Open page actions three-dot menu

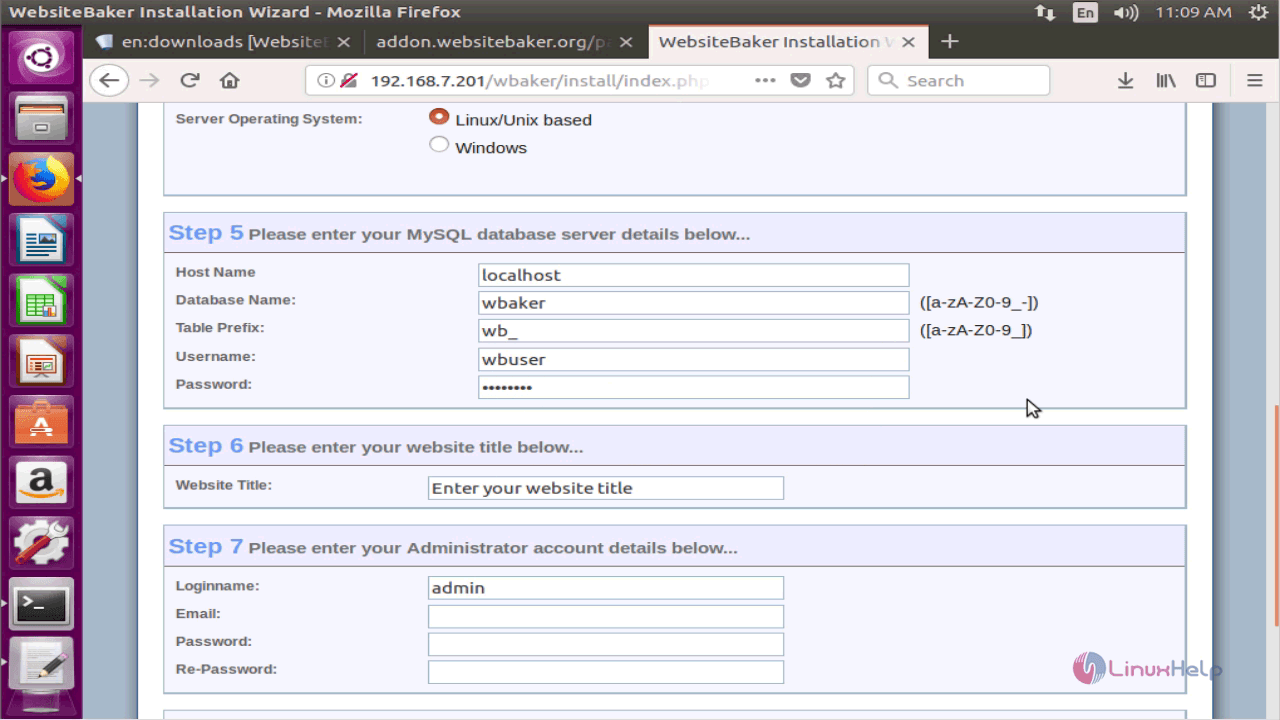point(765,81)
